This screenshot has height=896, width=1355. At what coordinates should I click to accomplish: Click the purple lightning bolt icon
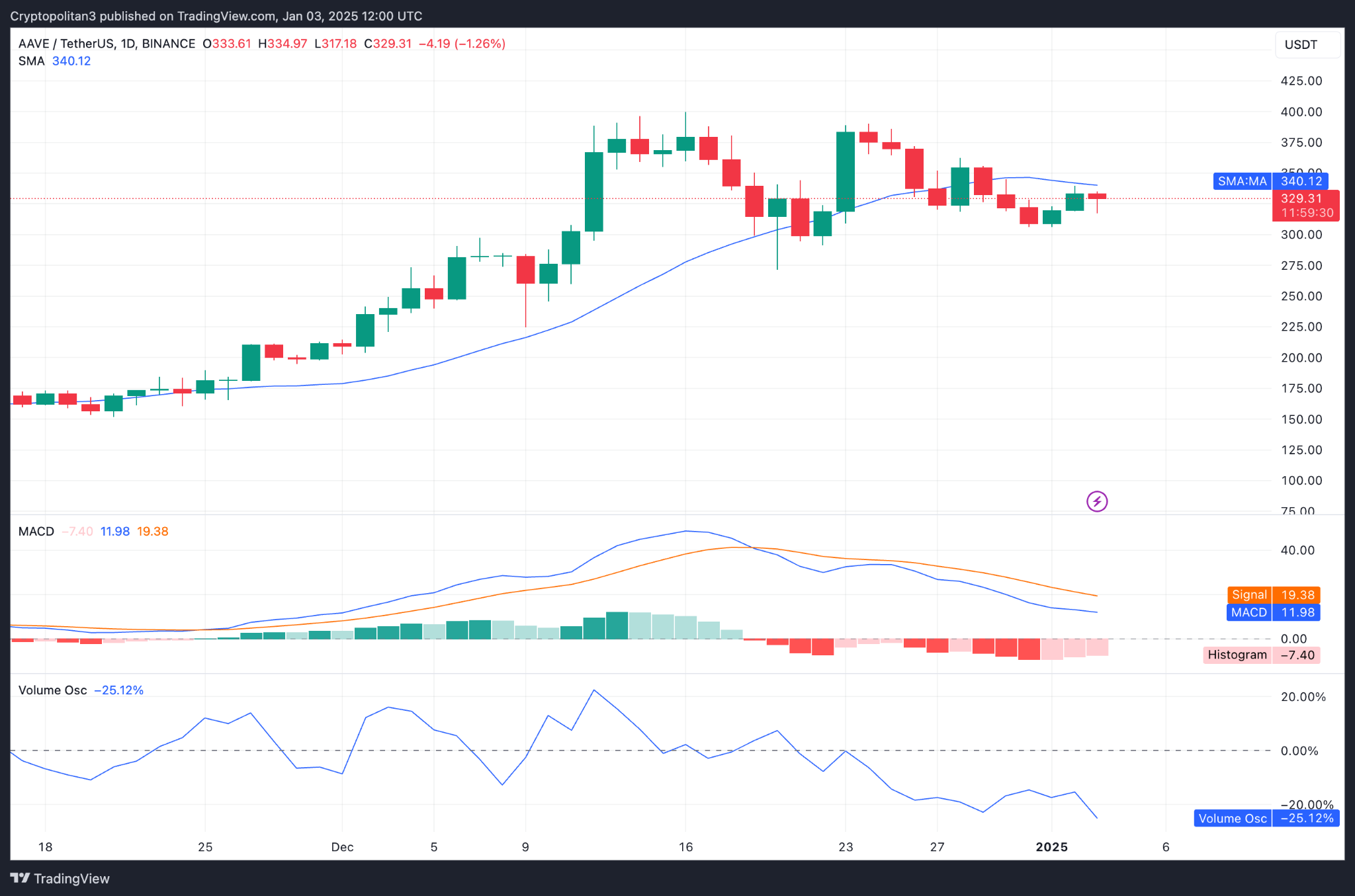tap(1097, 502)
